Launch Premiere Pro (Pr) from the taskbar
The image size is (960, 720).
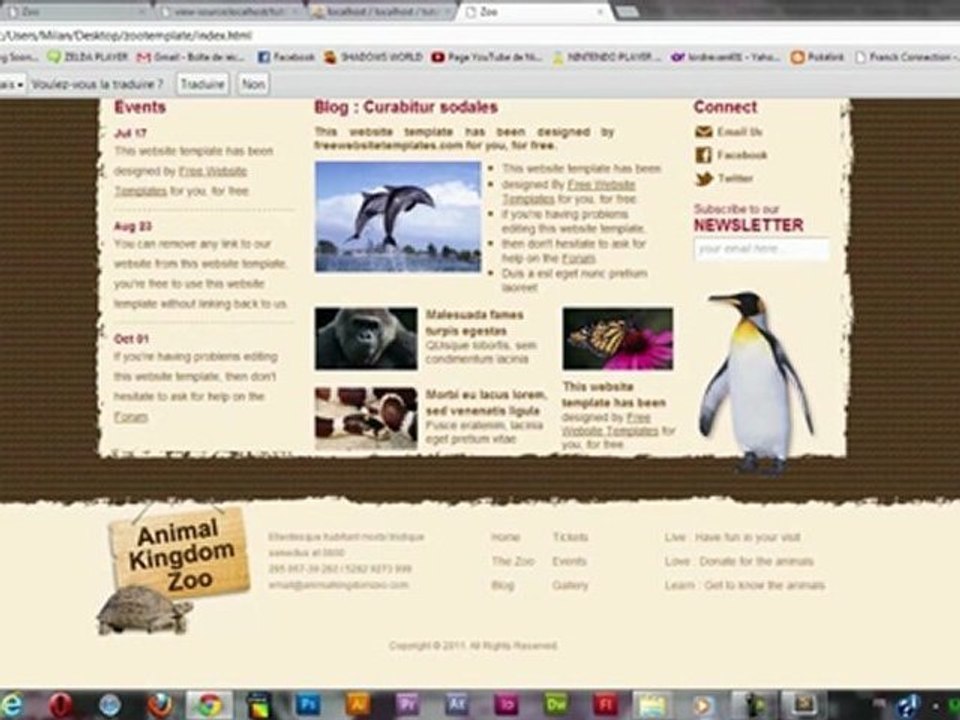407,705
